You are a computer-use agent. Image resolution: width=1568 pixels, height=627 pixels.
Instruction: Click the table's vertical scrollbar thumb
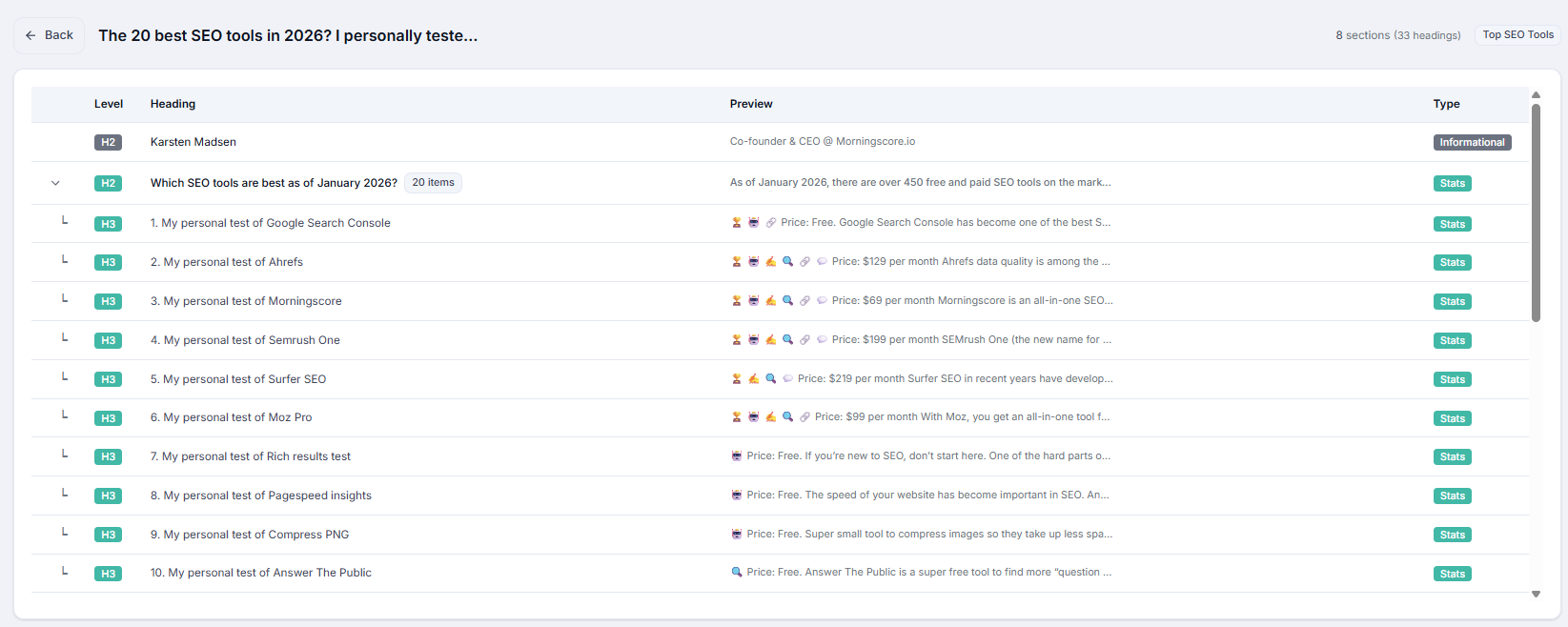(1536, 212)
